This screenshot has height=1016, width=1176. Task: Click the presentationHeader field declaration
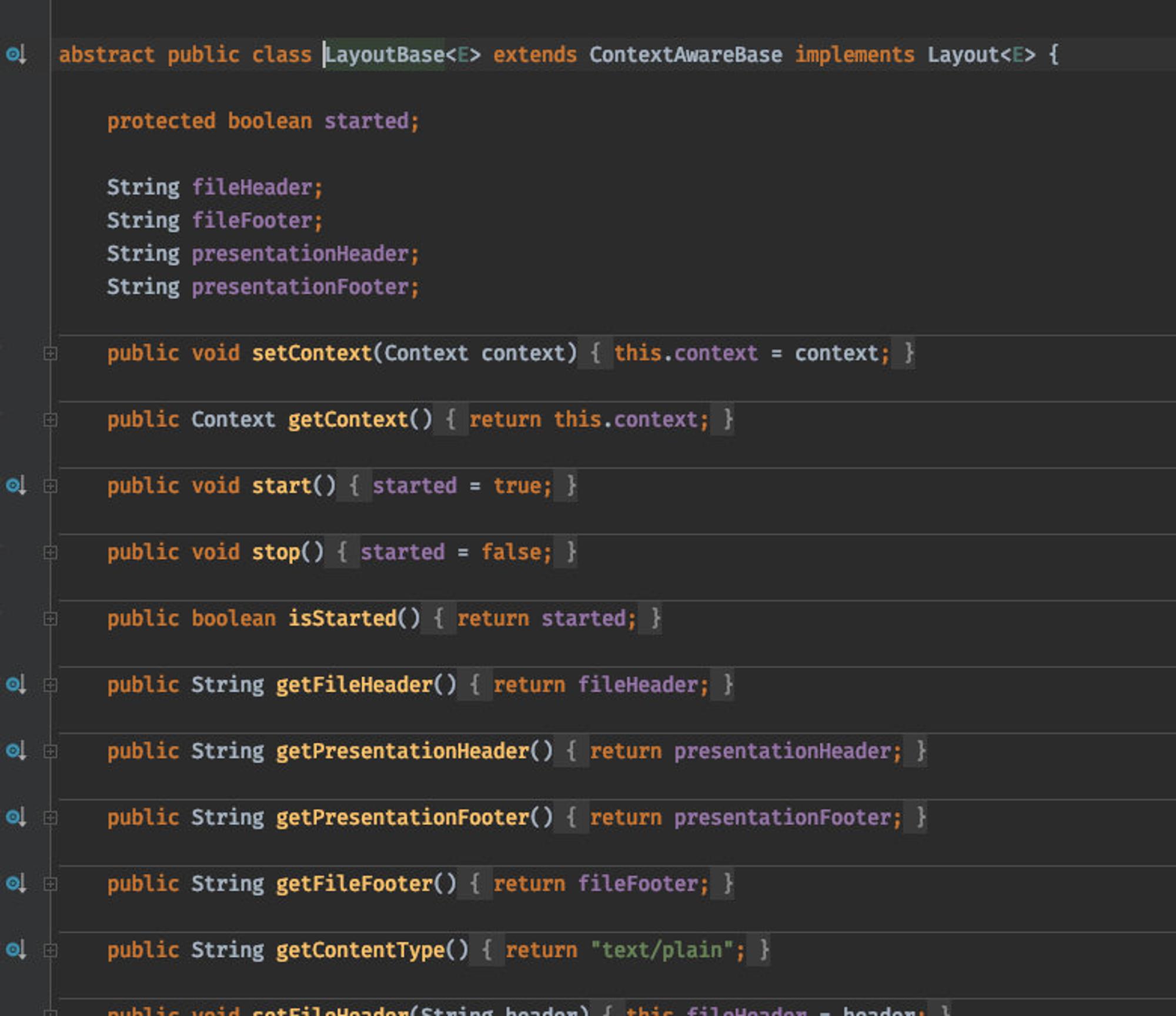click(300, 254)
